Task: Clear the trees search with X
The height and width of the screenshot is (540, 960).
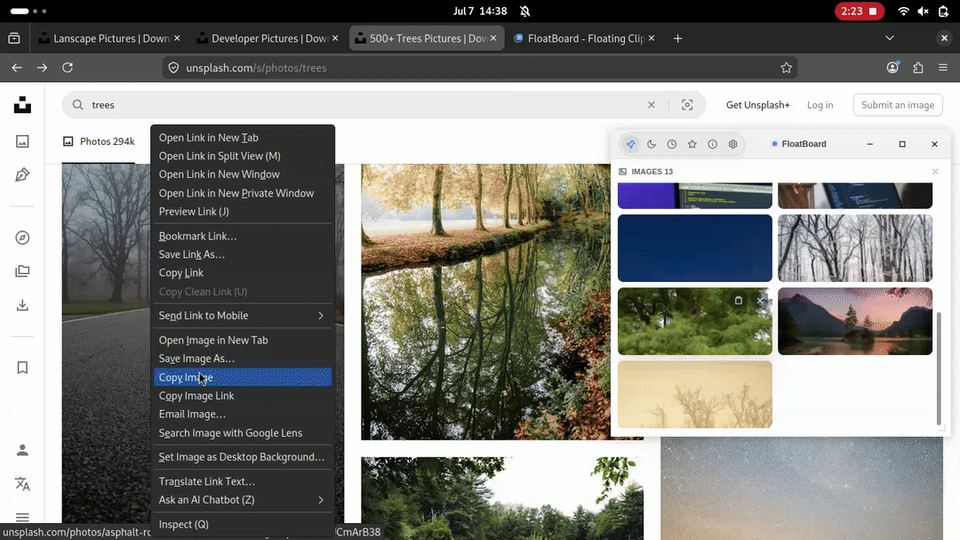Action: [651, 105]
